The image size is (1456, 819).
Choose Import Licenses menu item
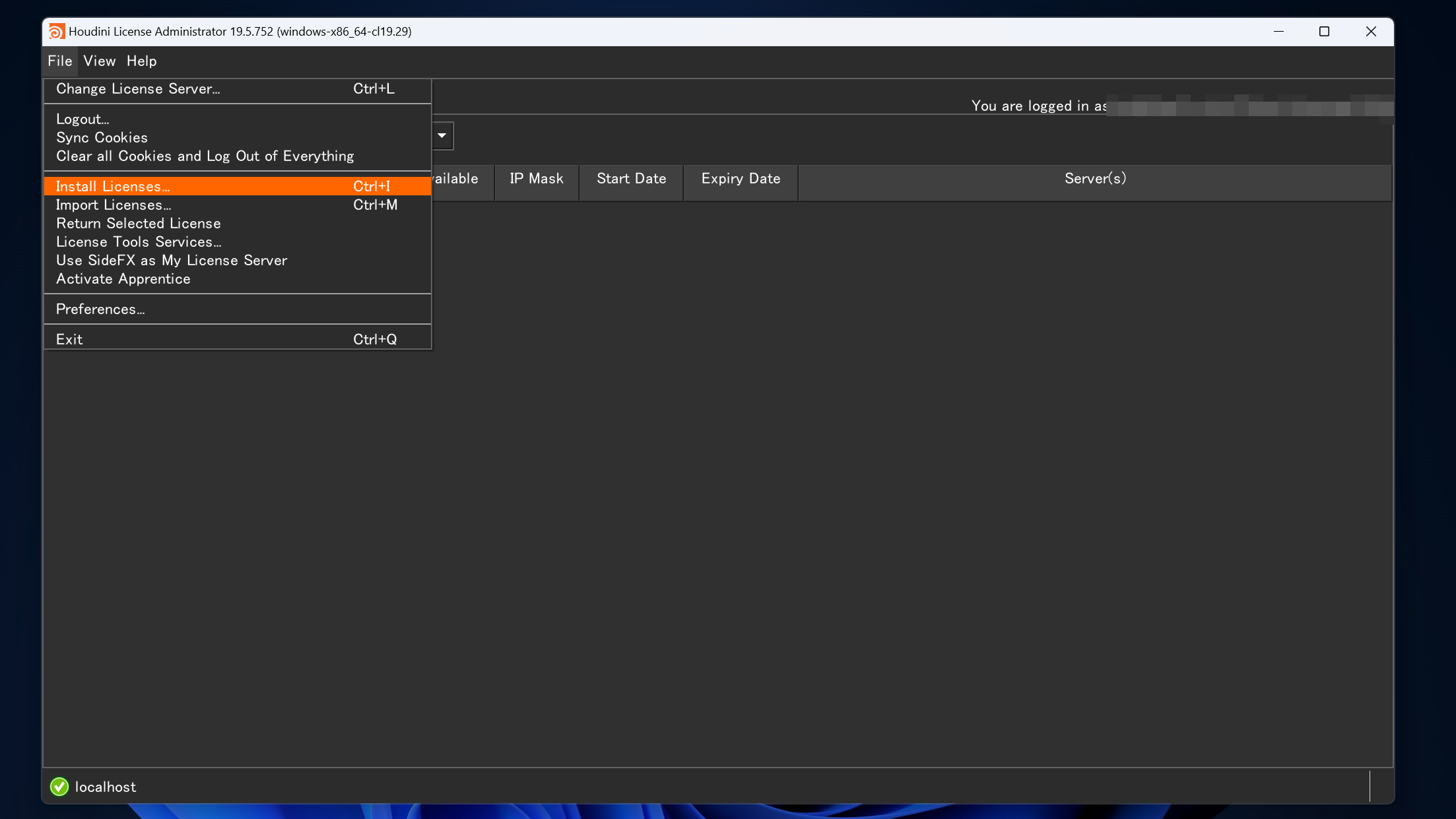tap(238, 205)
